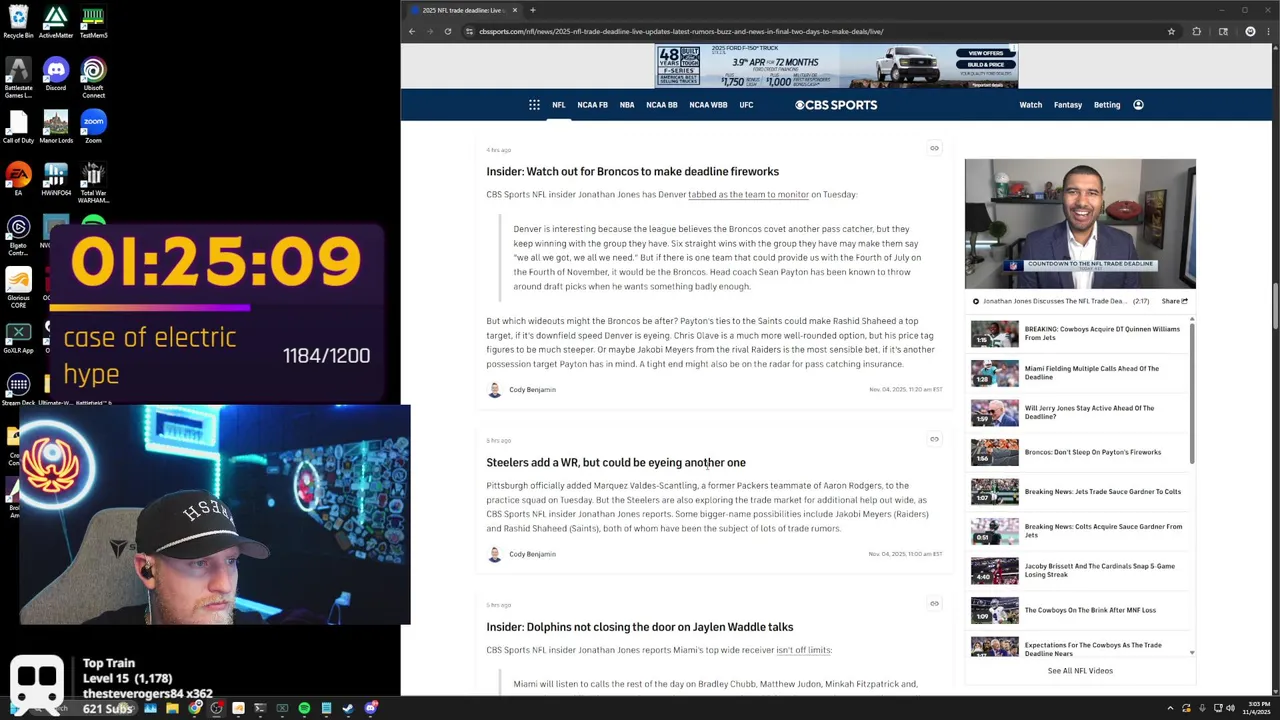Open the NCAA WBB section

(x=708, y=105)
